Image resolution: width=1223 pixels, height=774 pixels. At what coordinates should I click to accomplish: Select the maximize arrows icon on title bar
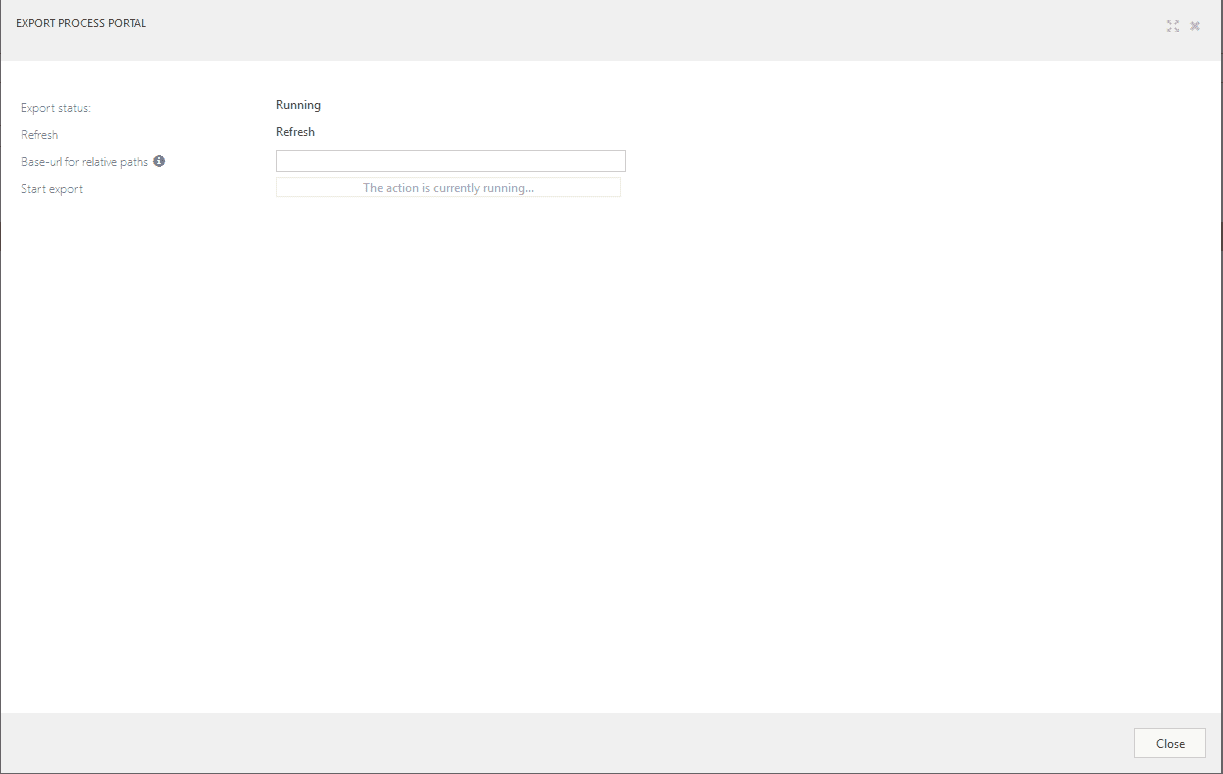(x=1172, y=26)
